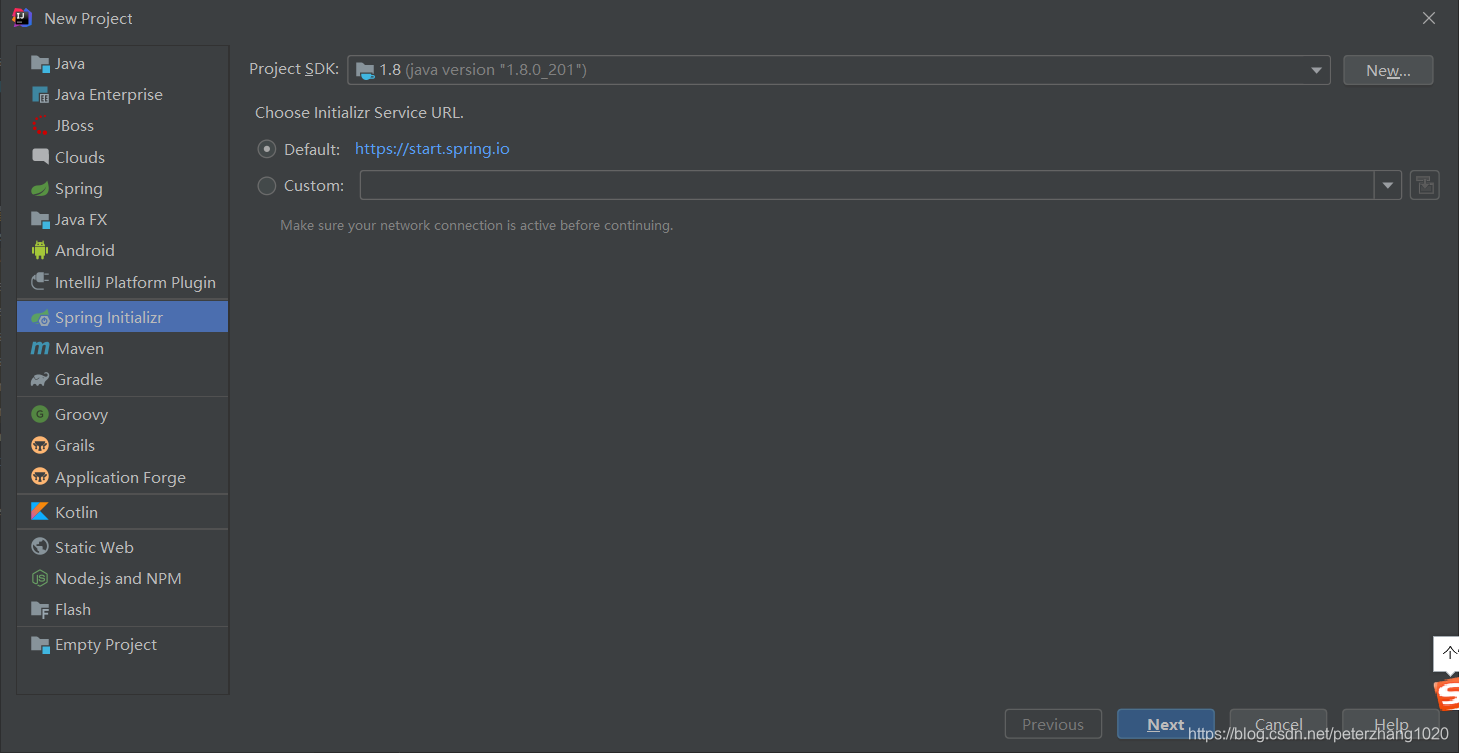This screenshot has width=1459, height=753.
Task: Select Application Forge label in list
Action: pos(120,477)
